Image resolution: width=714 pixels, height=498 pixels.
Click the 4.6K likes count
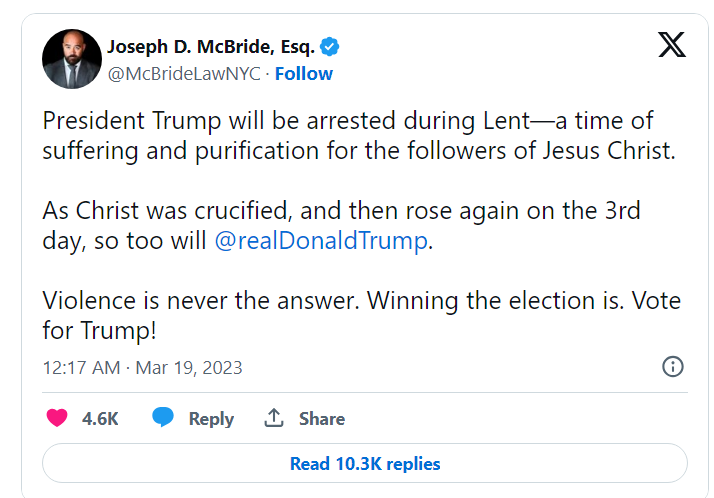tap(100, 419)
